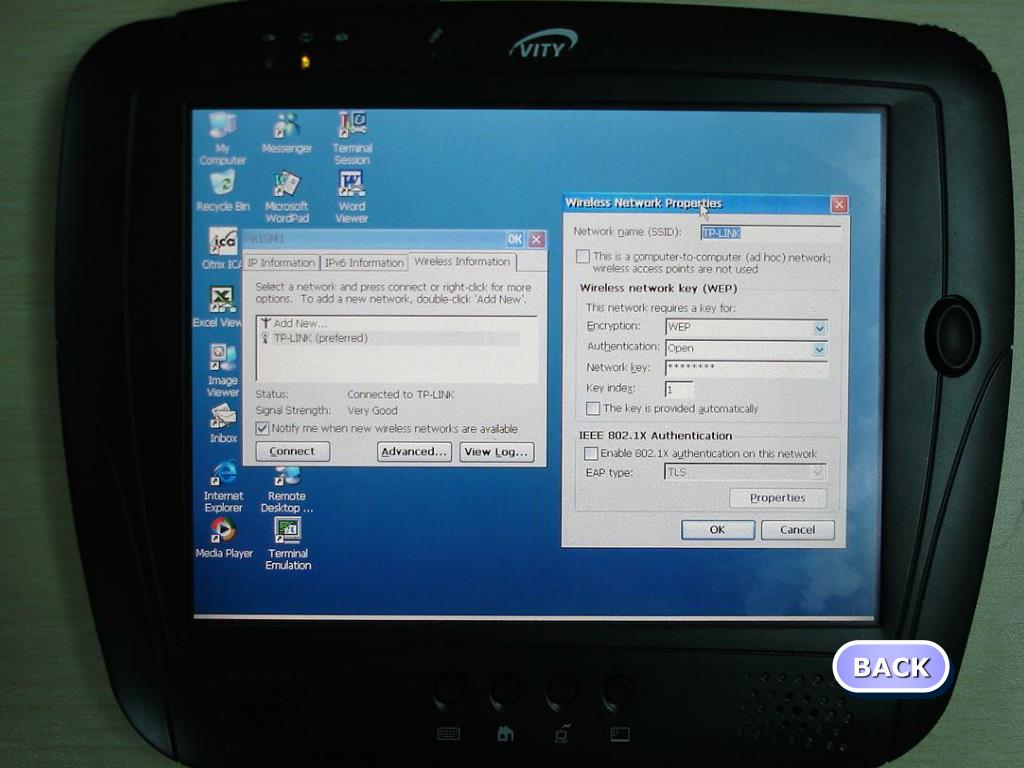Click the Connect button

[292, 451]
